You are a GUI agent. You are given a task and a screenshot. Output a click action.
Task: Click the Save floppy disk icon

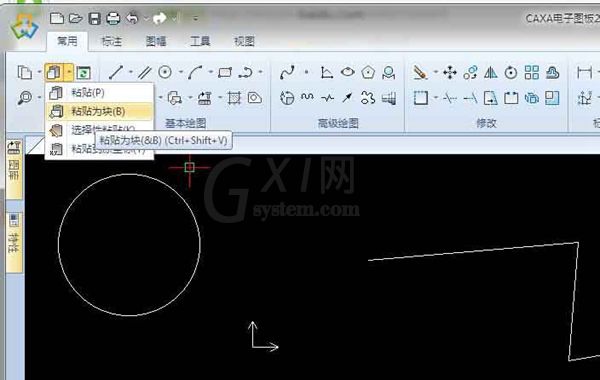point(95,18)
